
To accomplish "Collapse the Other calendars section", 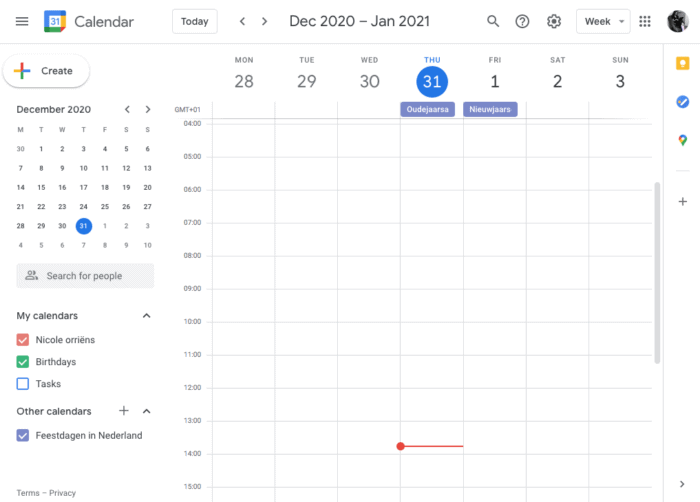I will 147,411.
